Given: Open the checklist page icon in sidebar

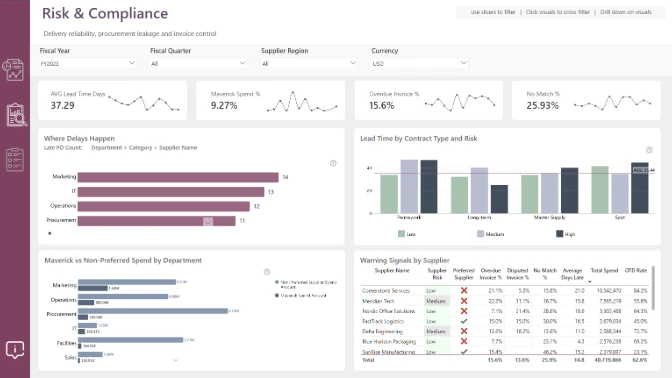Looking at the screenshot, I should pos(15,160).
